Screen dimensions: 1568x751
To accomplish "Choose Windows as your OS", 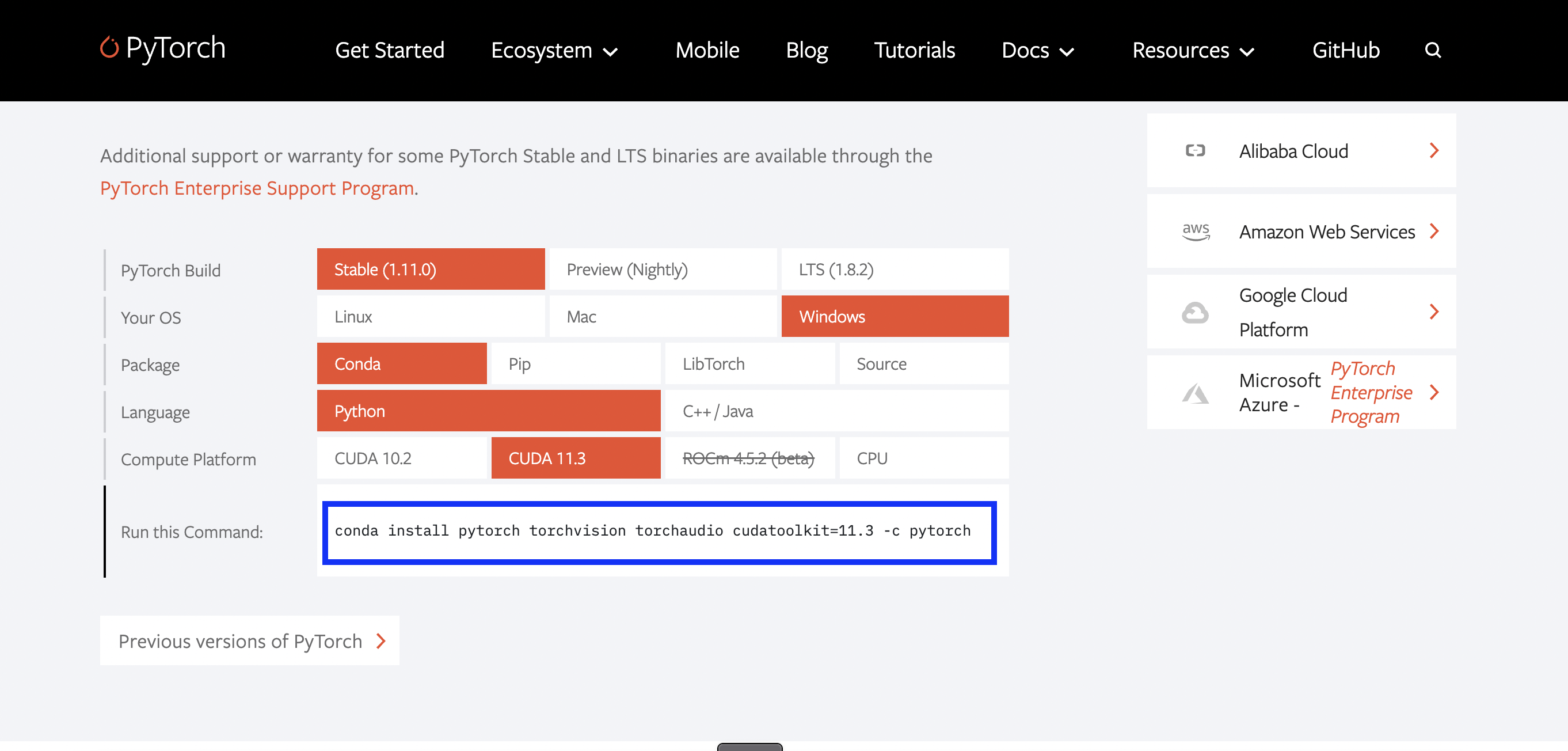I will 895,316.
